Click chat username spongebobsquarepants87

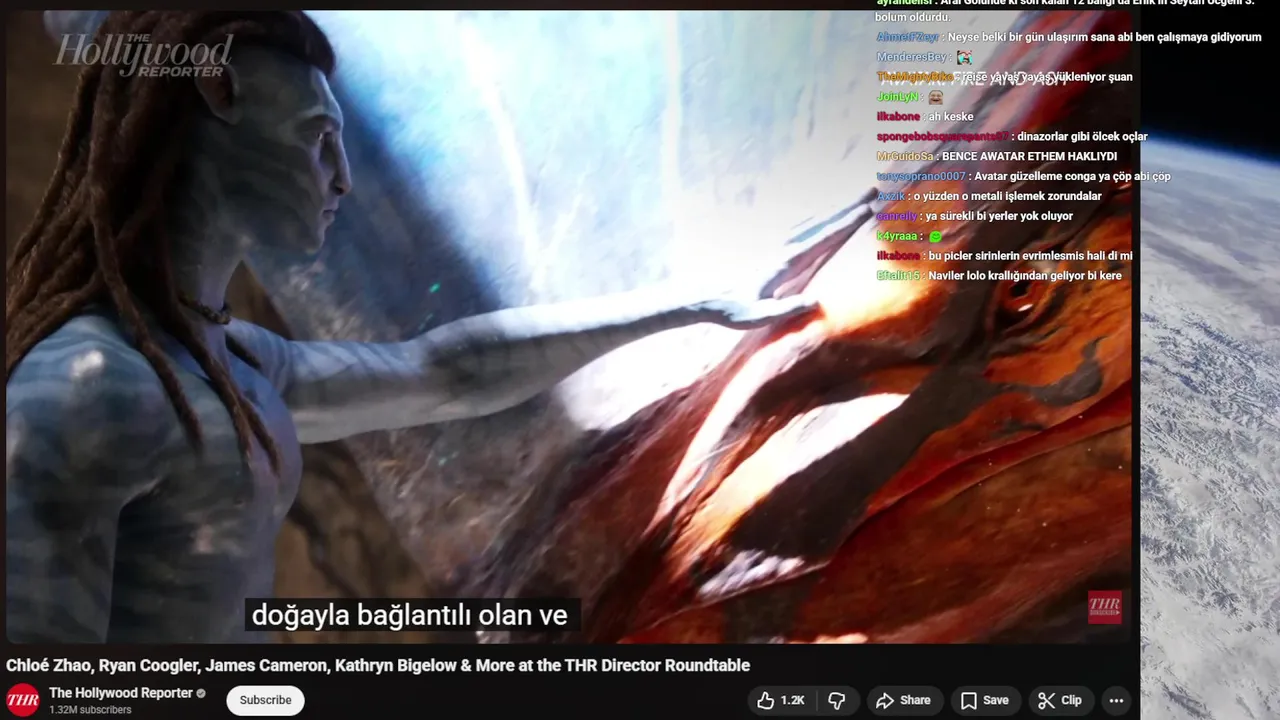943,137
